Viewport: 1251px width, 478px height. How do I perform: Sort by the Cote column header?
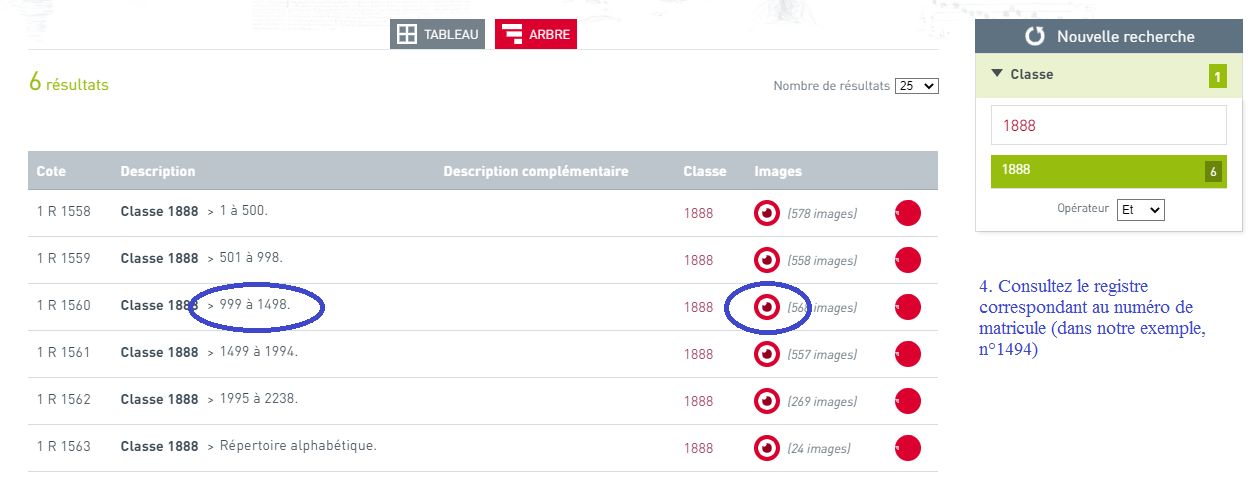click(x=51, y=171)
